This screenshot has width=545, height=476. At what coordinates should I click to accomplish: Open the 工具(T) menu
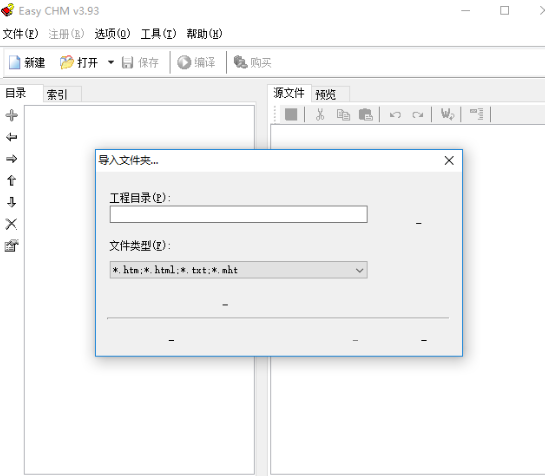coord(158,34)
